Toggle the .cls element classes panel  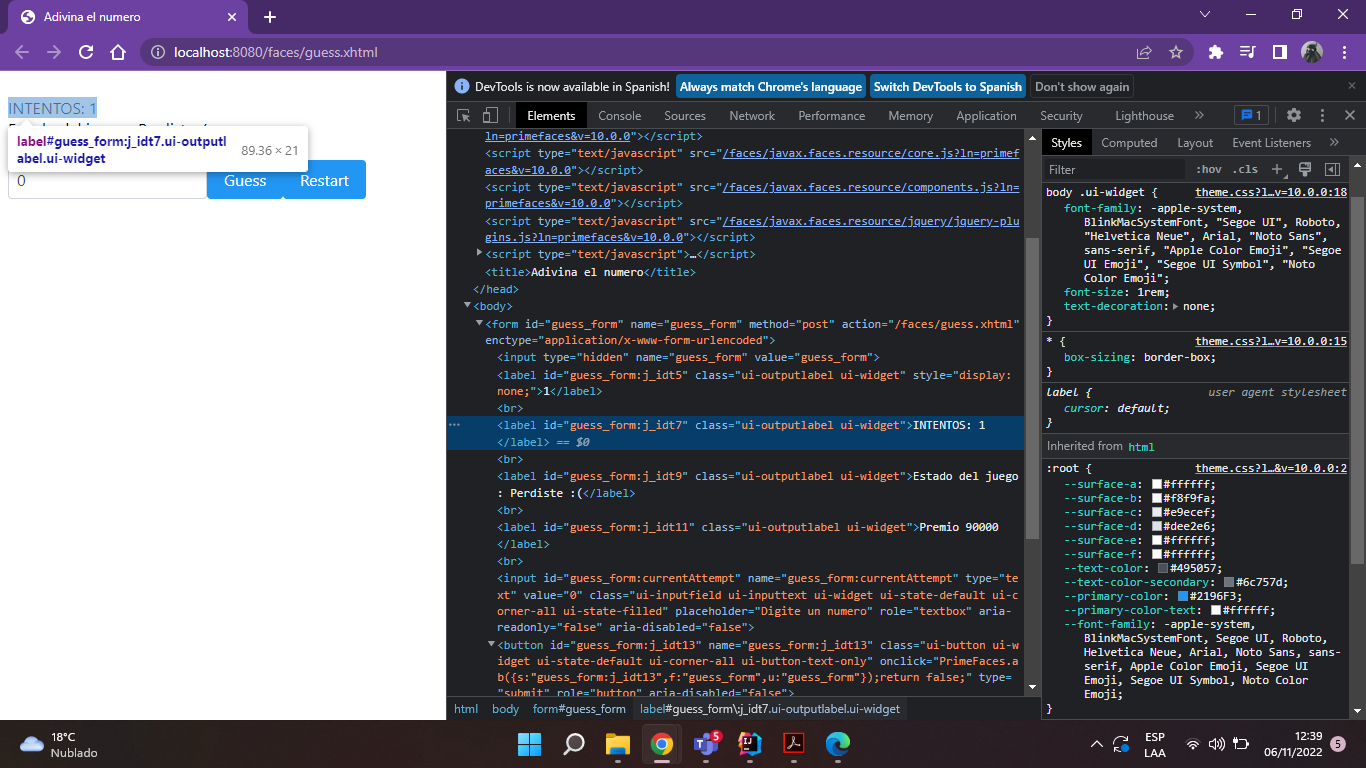(x=1245, y=170)
